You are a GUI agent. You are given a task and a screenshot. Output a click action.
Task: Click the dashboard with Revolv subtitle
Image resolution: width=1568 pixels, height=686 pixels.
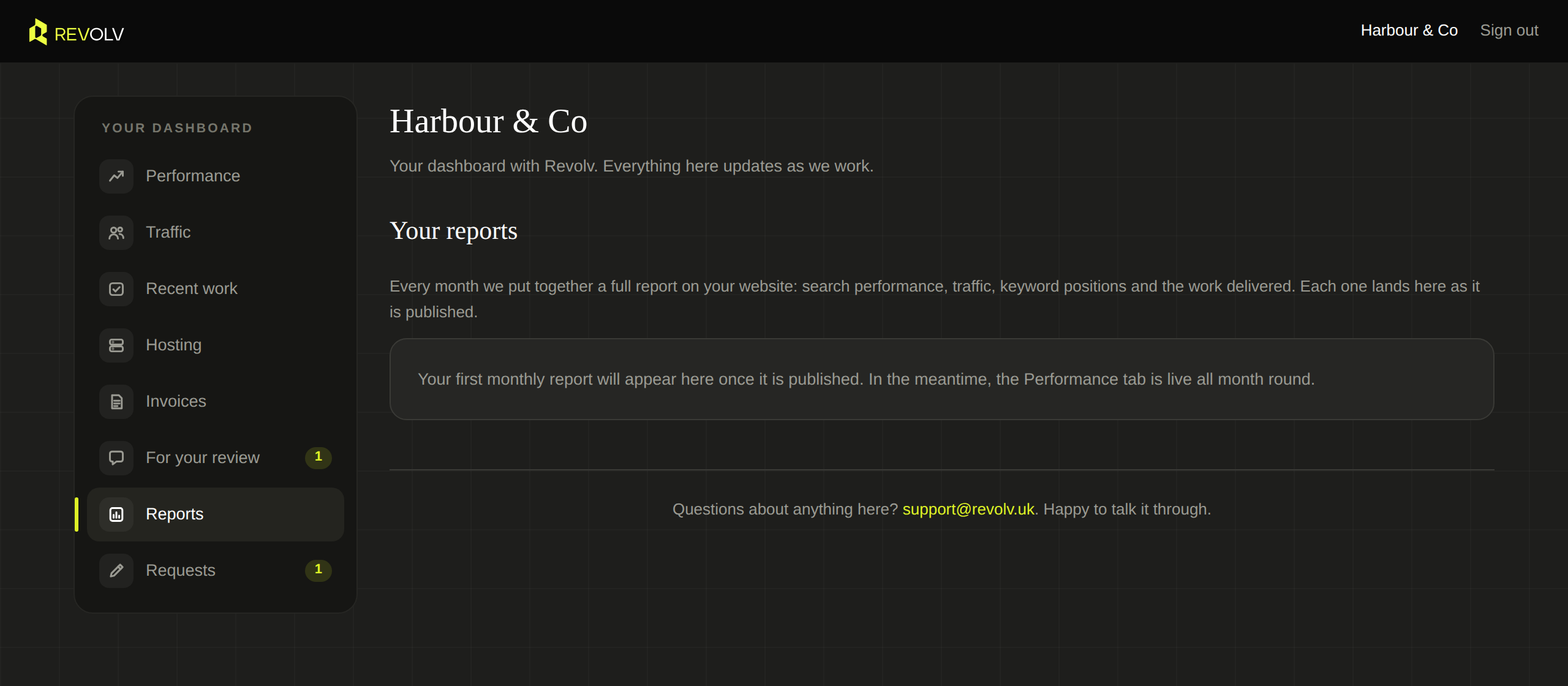(x=631, y=166)
